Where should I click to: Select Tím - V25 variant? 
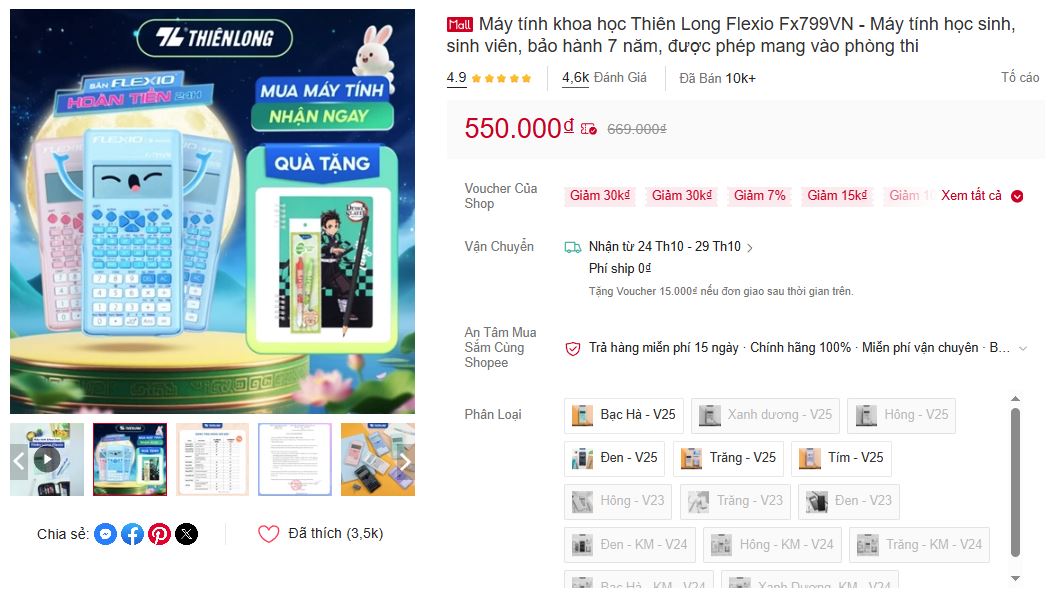point(841,458)
